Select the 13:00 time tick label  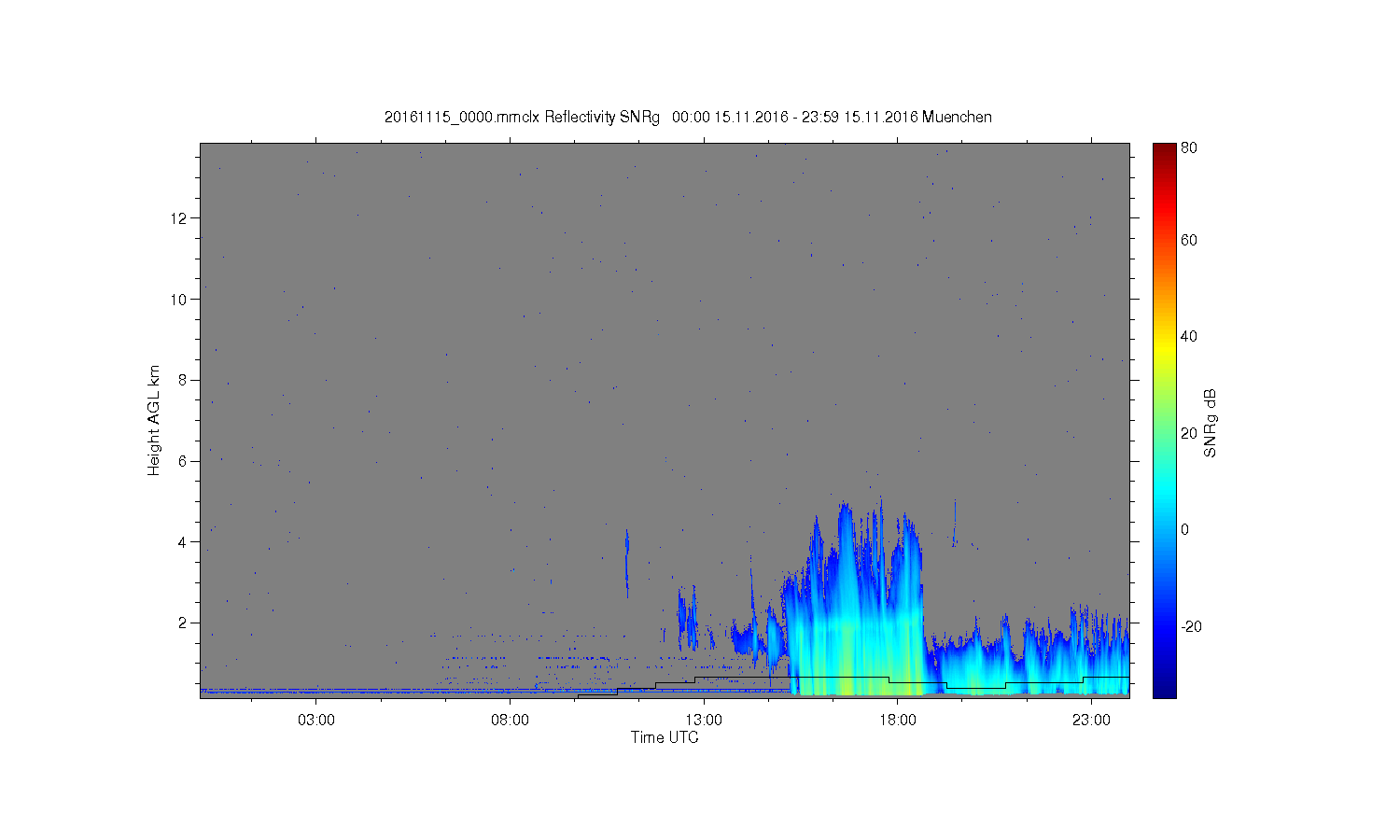coord(704,721)
